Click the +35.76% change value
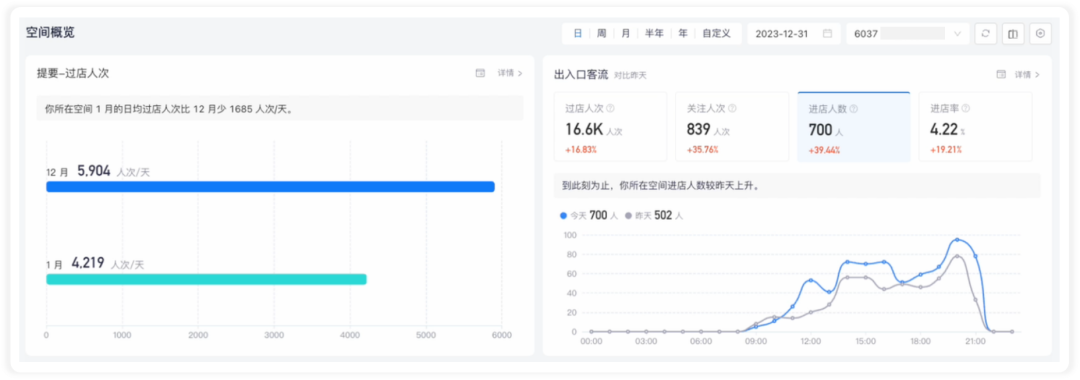 pyautogui.click(x=703, y=149)
